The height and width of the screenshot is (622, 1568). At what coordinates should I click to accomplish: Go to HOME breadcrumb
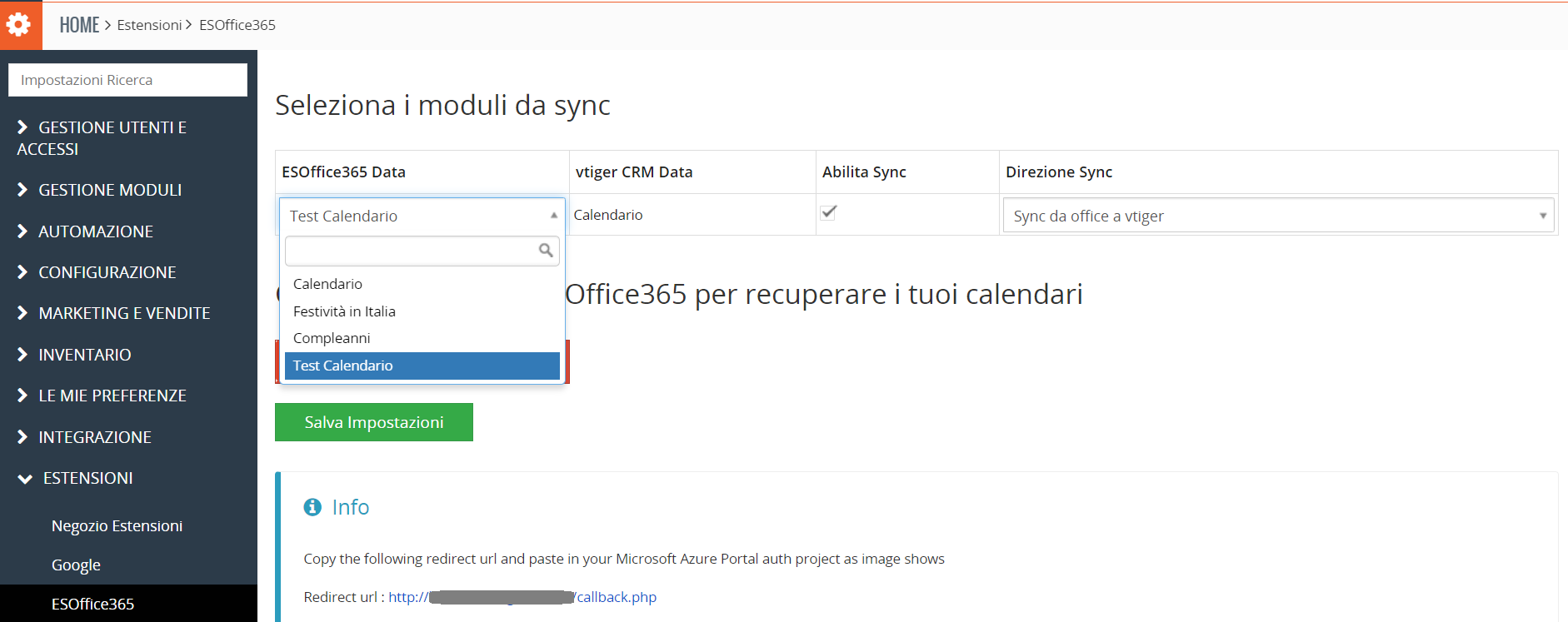[x=79, y=25]
